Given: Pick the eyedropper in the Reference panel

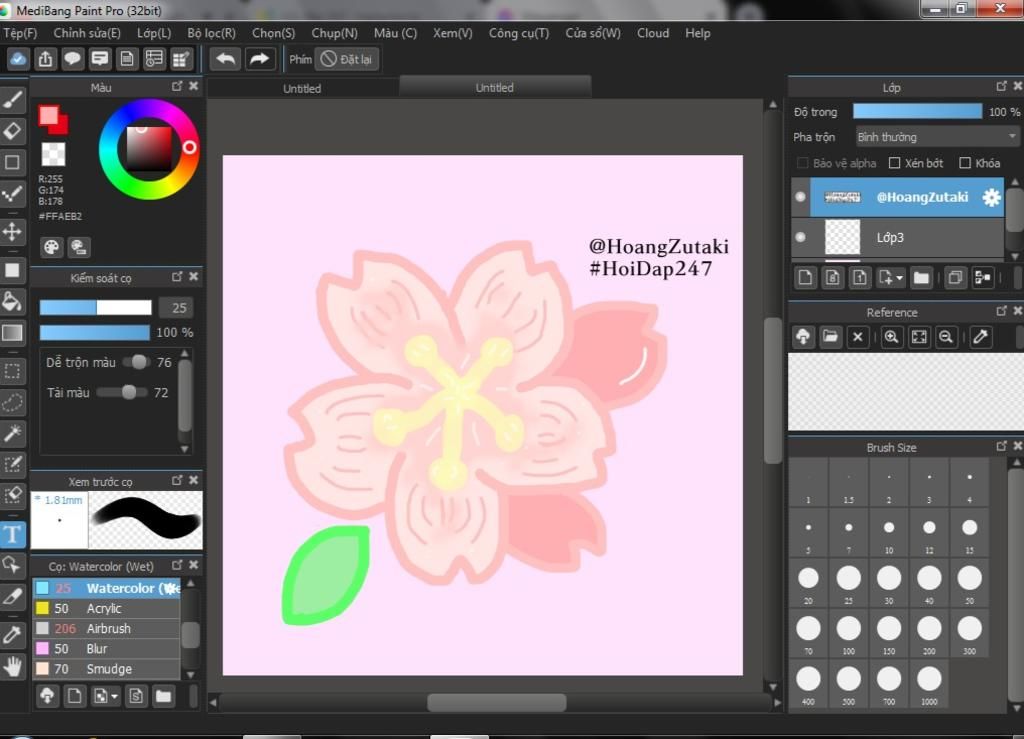Looking at the screenshot, I should click(980, 337).
